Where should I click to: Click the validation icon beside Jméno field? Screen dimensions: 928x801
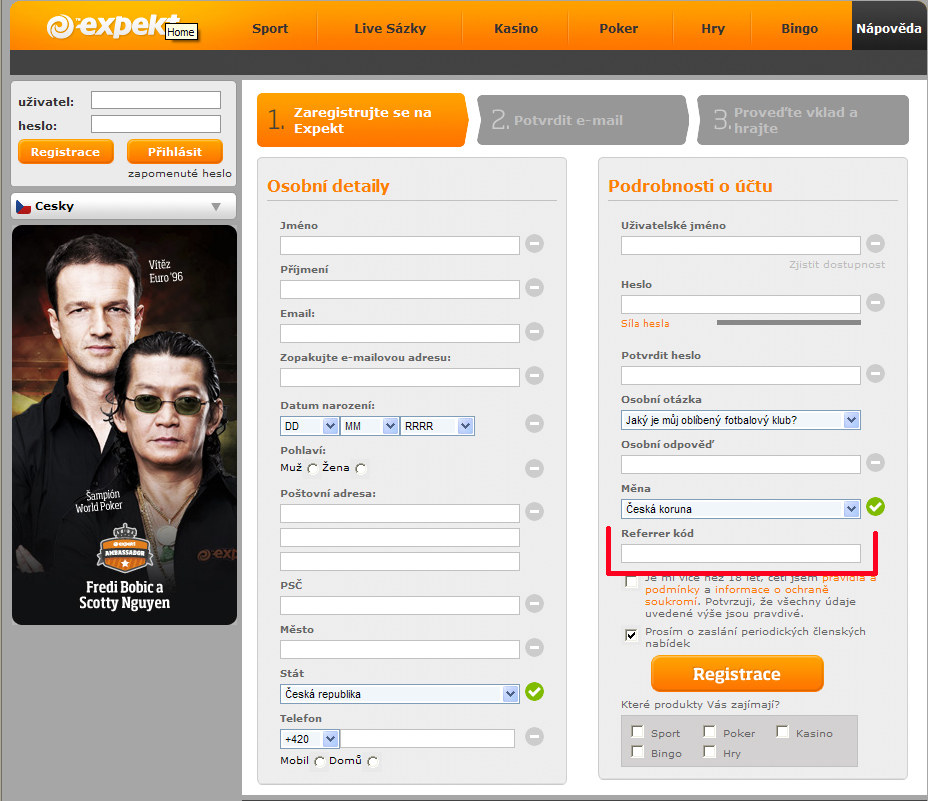(x=534, y=243)
